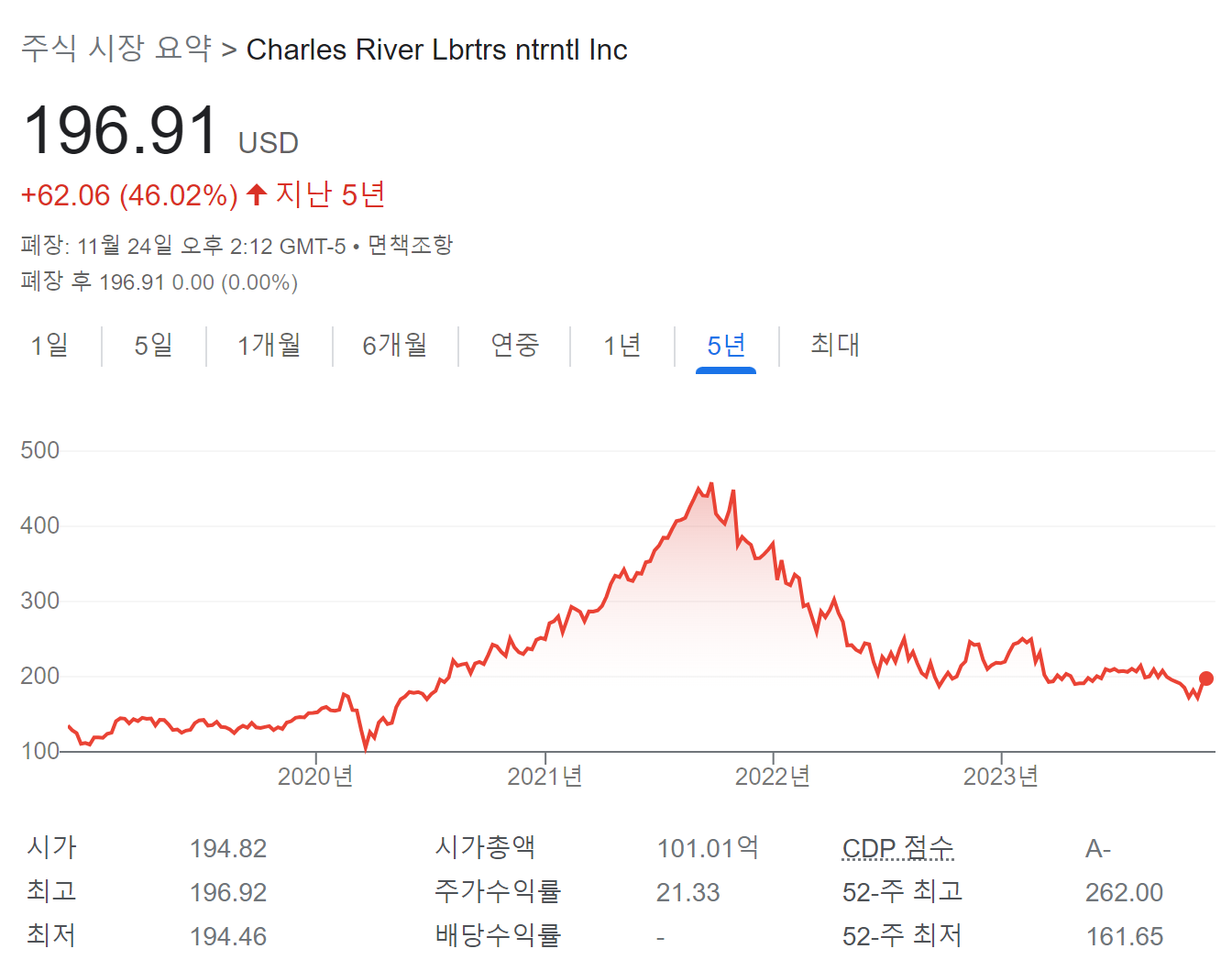Image resolution: width=1232 pixels, height=960 pixels.
Task: Click the USD currency label
Action: pyautogui.click(x=269, y=143)
